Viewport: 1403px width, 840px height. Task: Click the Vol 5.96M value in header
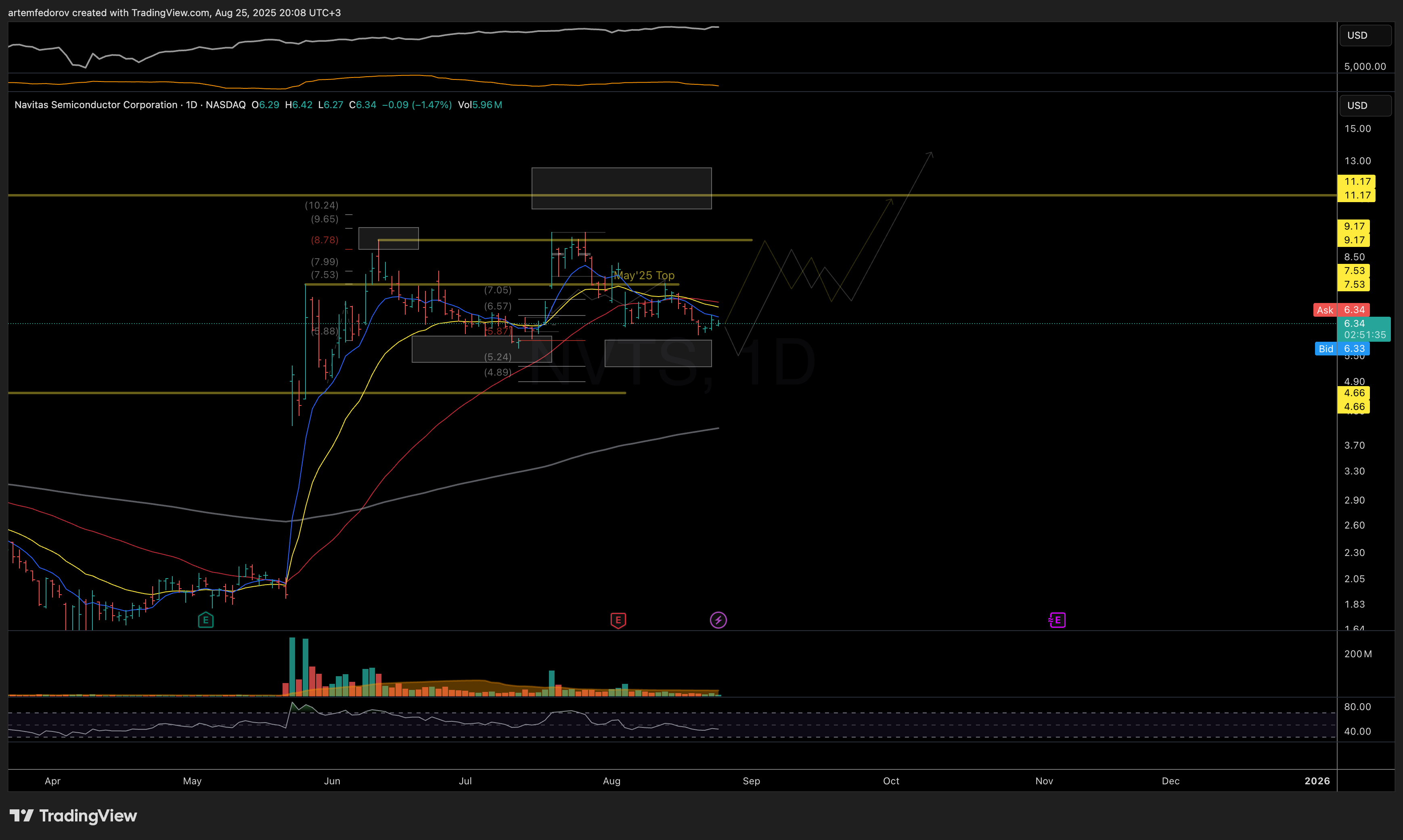click(x=480, y=105)
